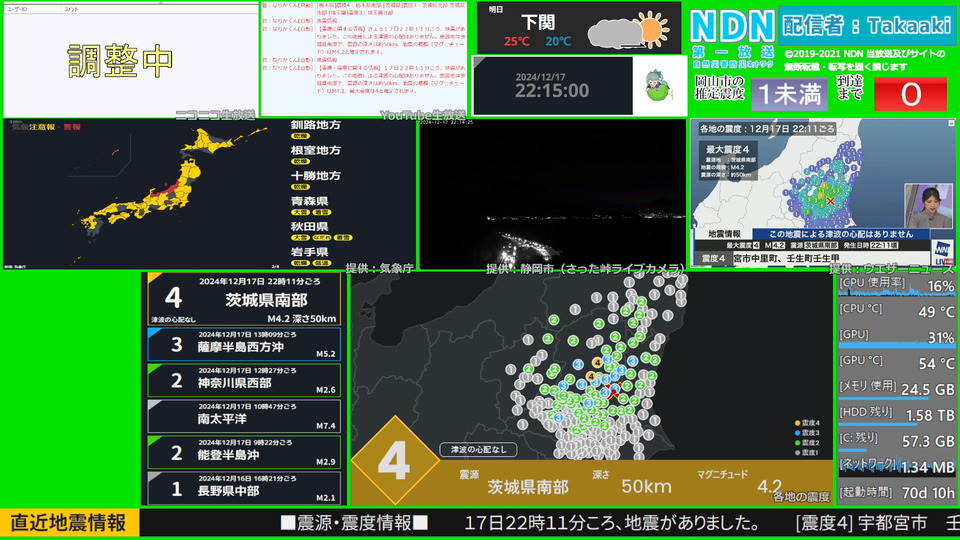Click the Weathernews presenter video inset
The image size is (960, 540).
[x=929, y=206]
